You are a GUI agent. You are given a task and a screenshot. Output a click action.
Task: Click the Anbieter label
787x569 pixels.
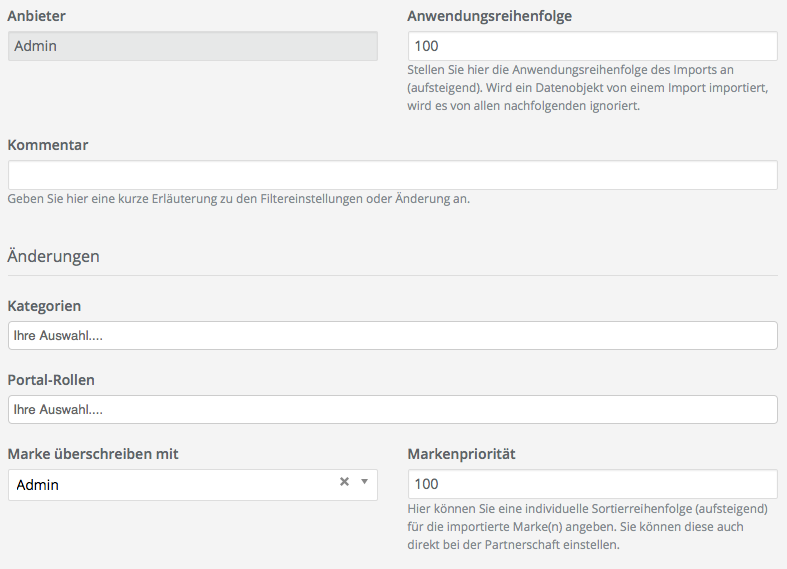click(37, 16)
